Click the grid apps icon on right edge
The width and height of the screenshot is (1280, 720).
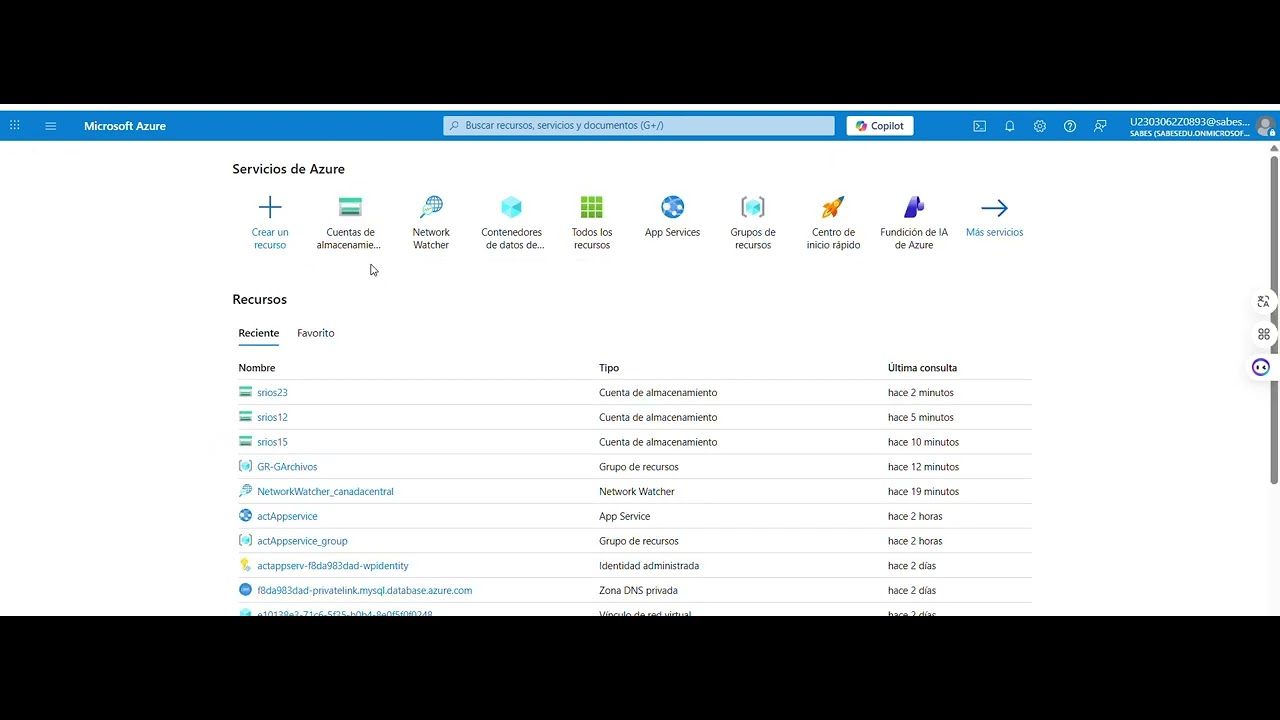1263,334
